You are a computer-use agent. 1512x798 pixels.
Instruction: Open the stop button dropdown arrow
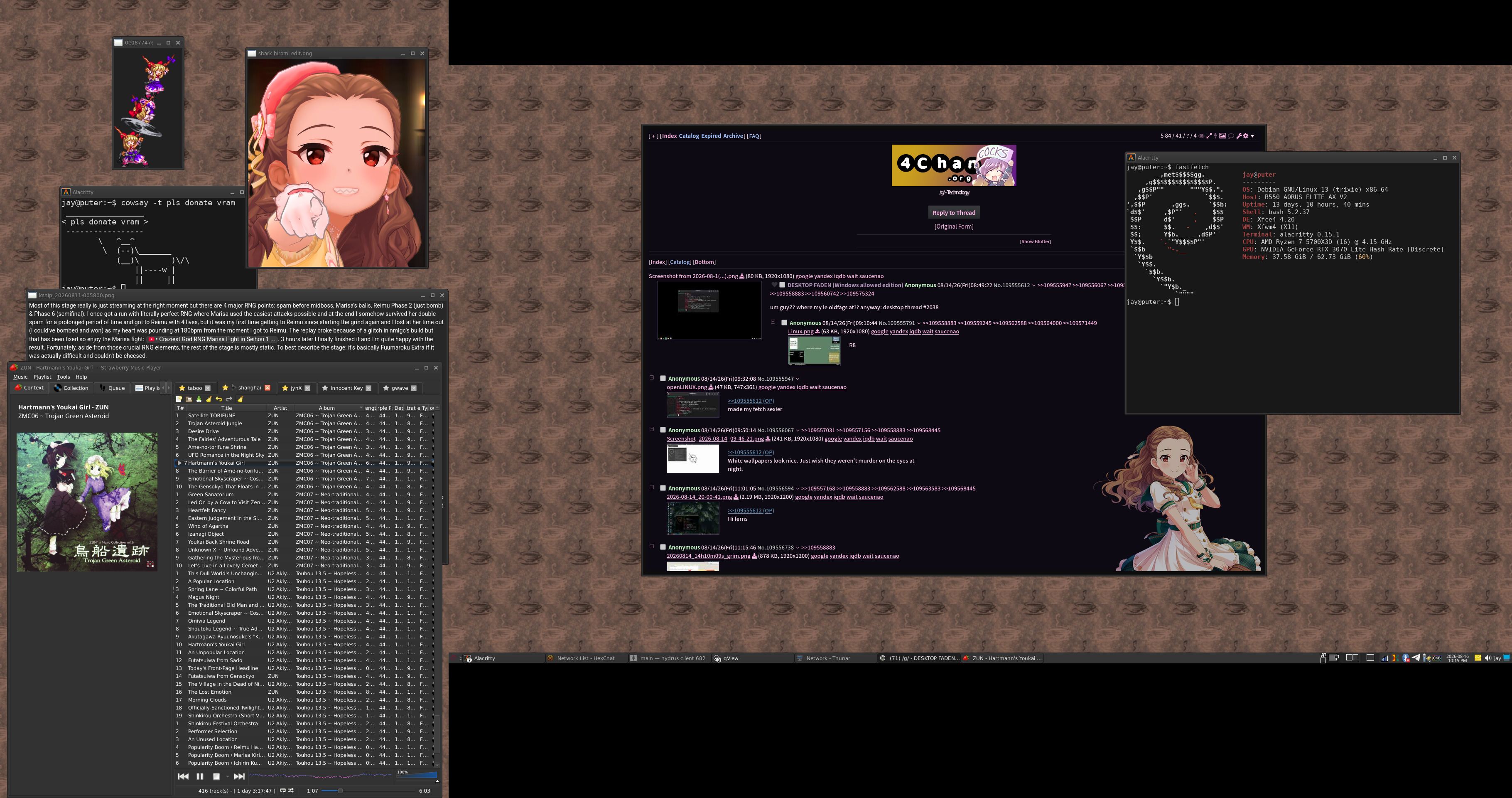pyautogui.click(x=227, y=777)
